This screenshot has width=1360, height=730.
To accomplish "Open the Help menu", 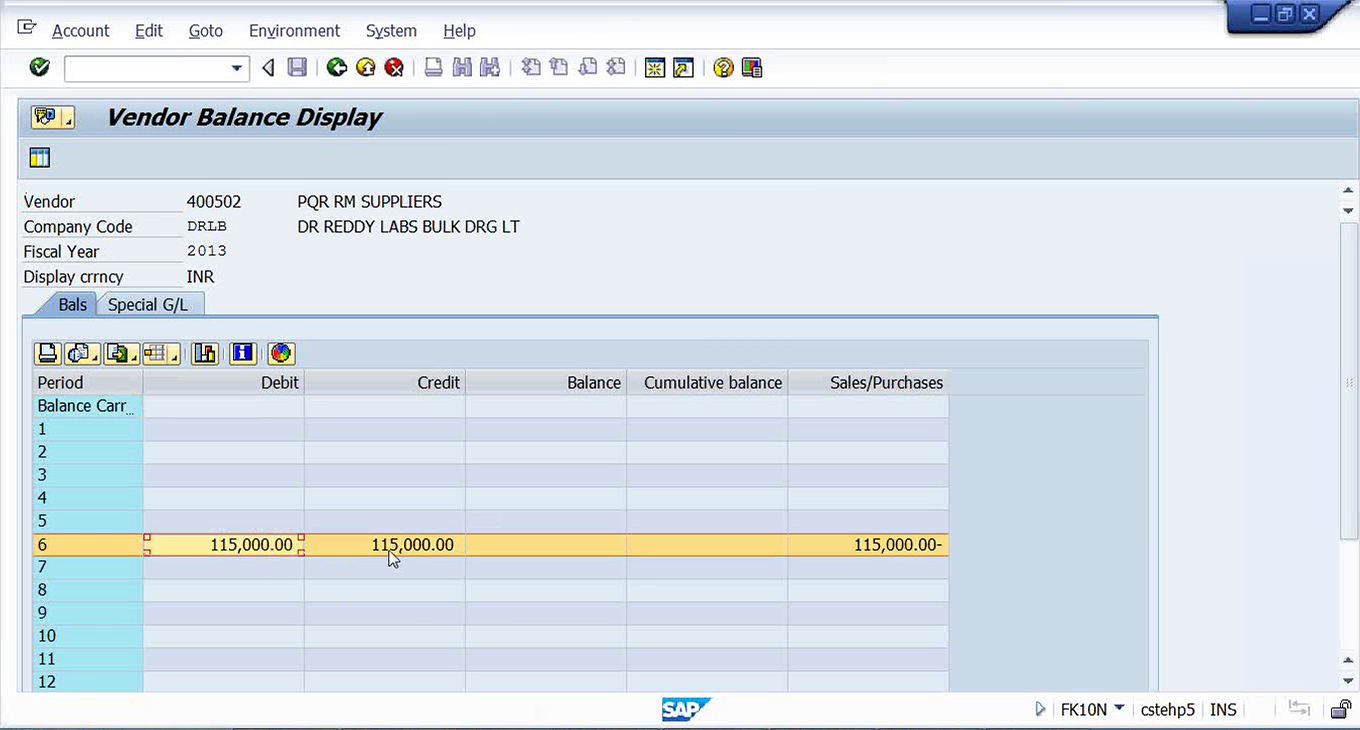I will (459, 31).
